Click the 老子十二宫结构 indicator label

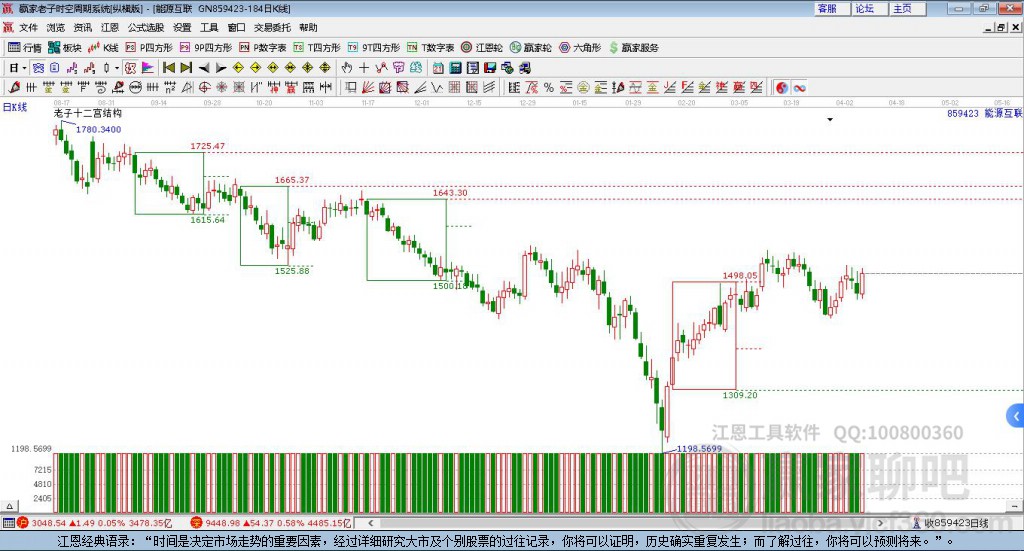(88, 113)
